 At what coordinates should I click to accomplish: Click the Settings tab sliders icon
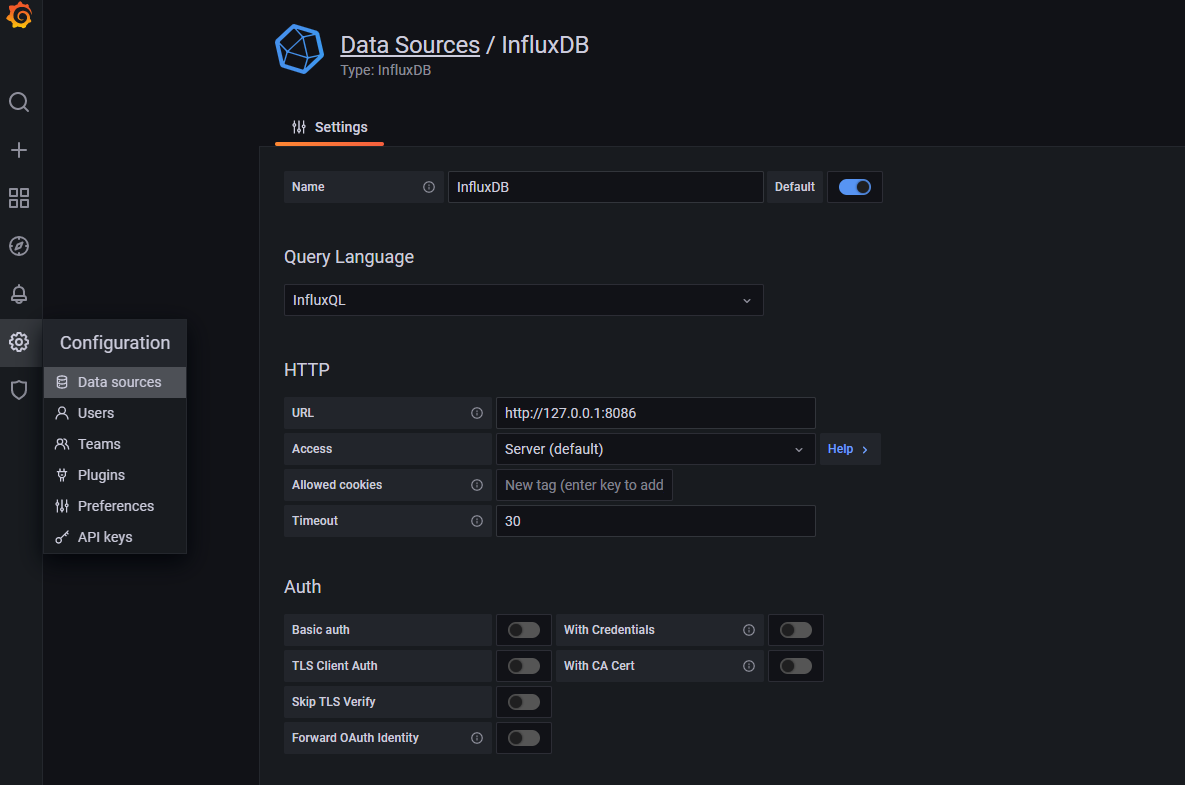tap(299, 127)
